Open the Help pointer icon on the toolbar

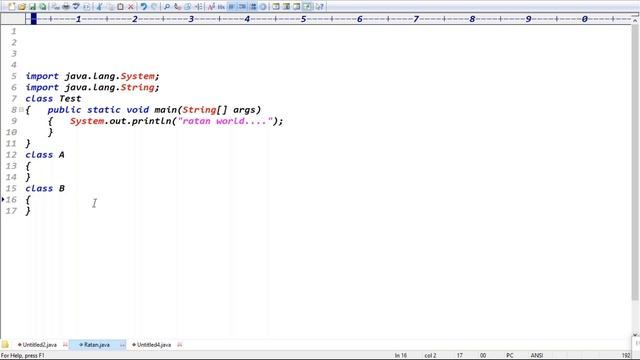click(320, 7)
